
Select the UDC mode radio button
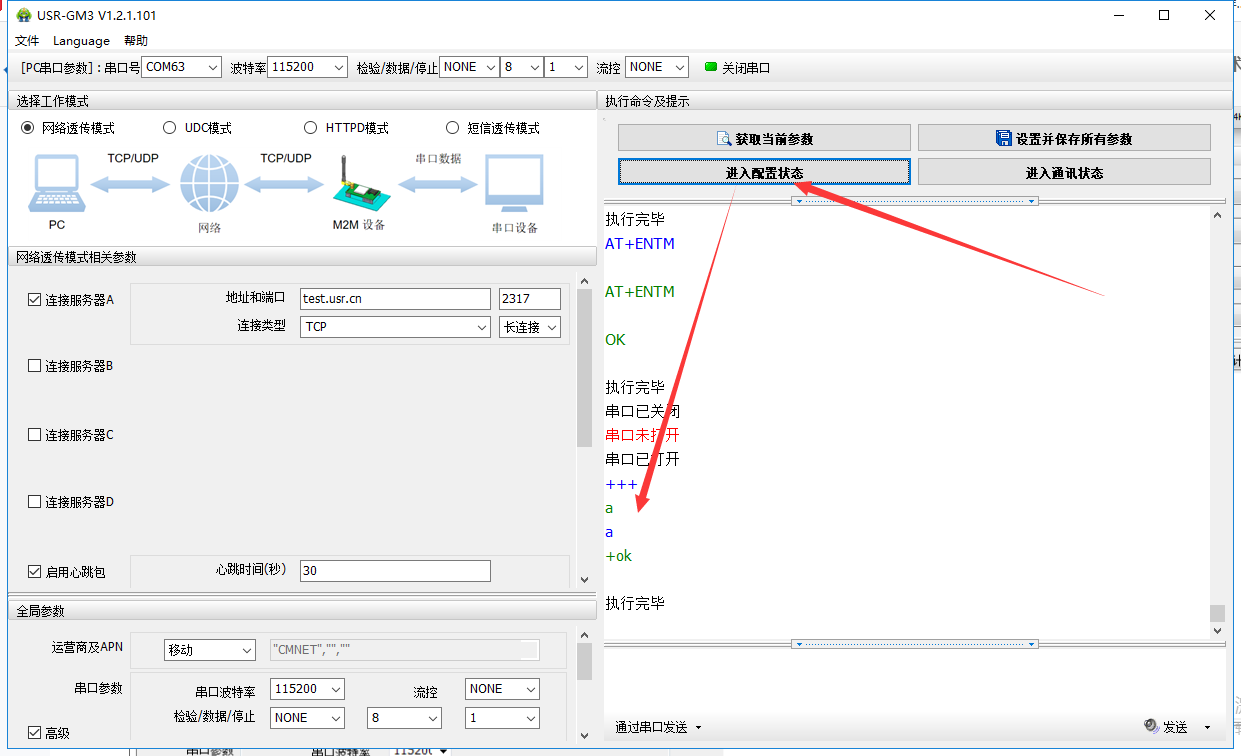[x=170, y=128]
